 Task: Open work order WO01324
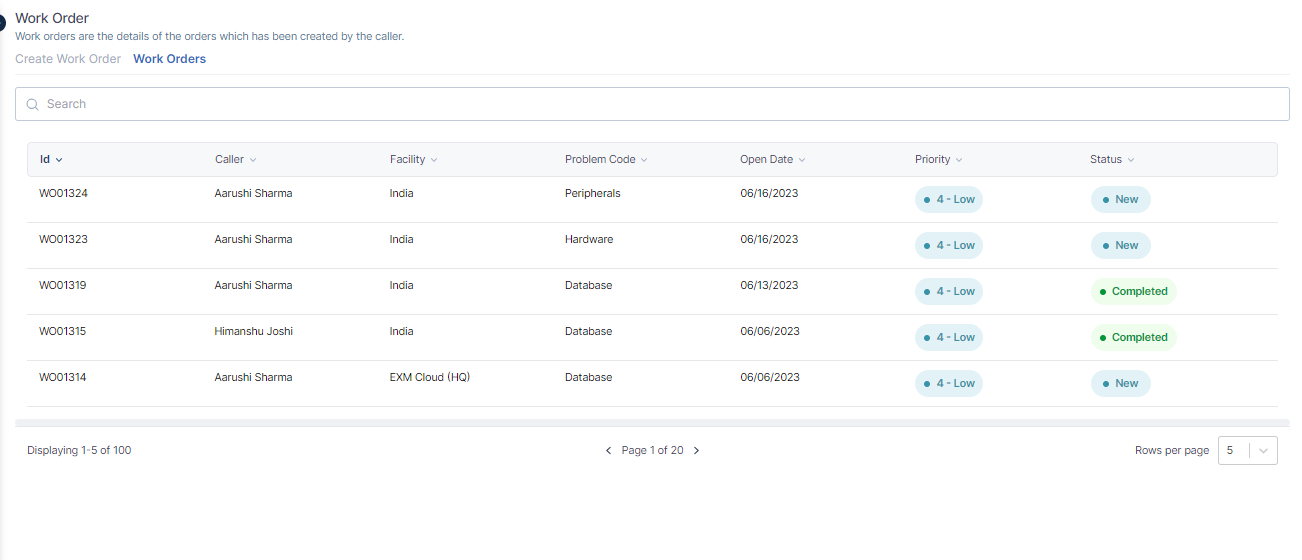pos(63,193)
